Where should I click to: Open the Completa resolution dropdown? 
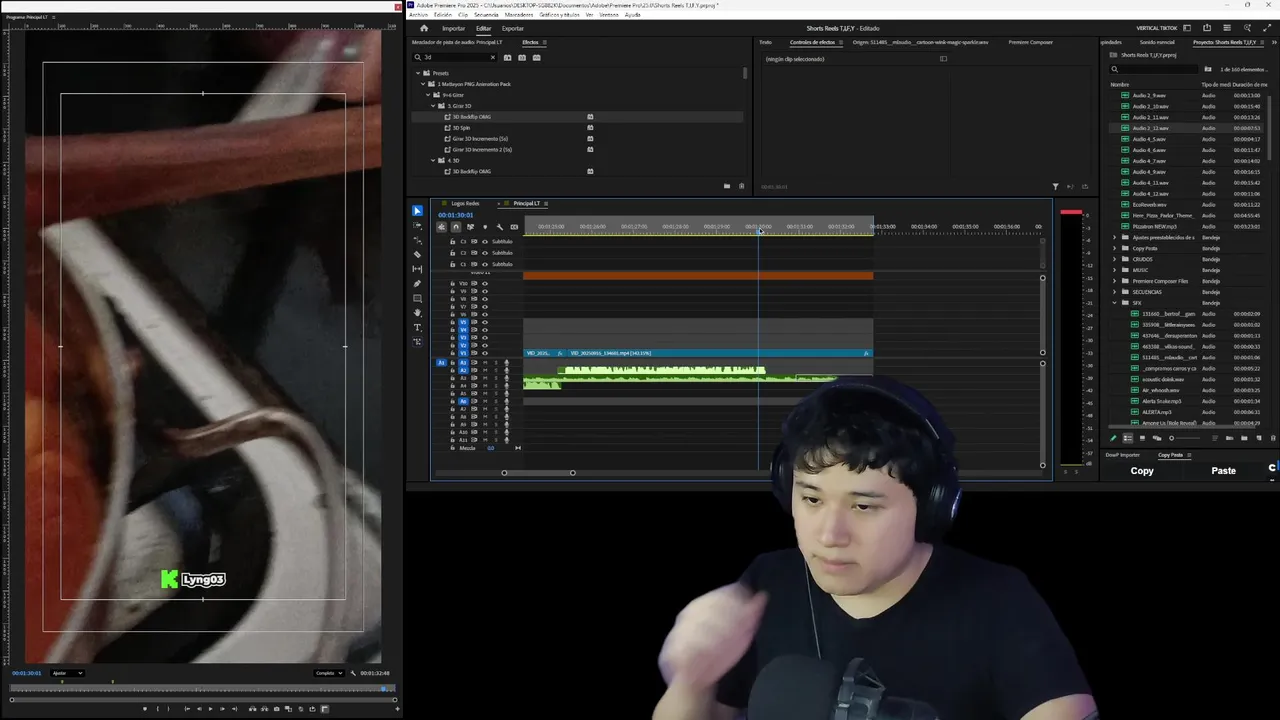(x=328, y=673)
